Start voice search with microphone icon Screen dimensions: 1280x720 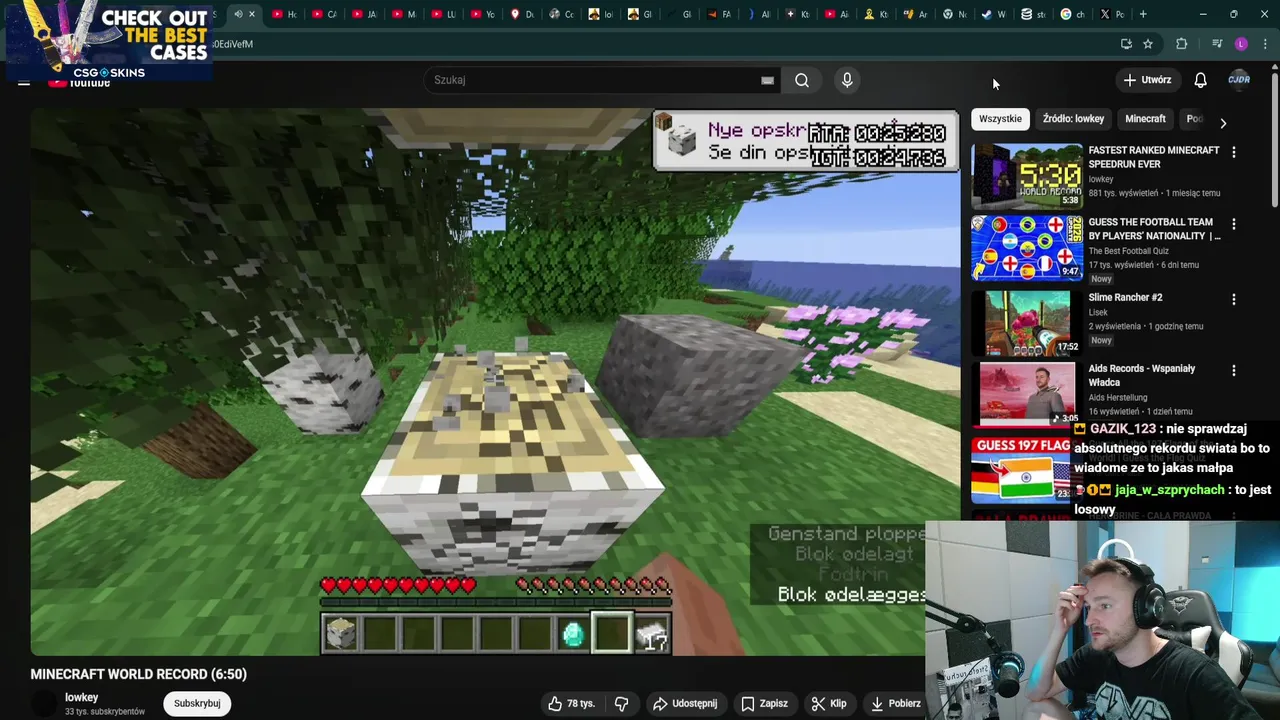tap(847, 80)
